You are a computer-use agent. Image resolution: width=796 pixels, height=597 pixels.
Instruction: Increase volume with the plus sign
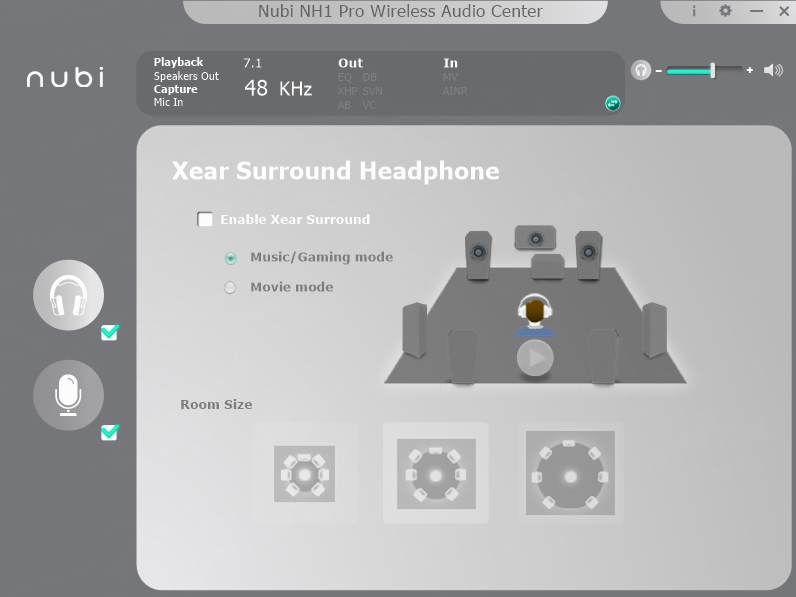click(x=750, y=71)
